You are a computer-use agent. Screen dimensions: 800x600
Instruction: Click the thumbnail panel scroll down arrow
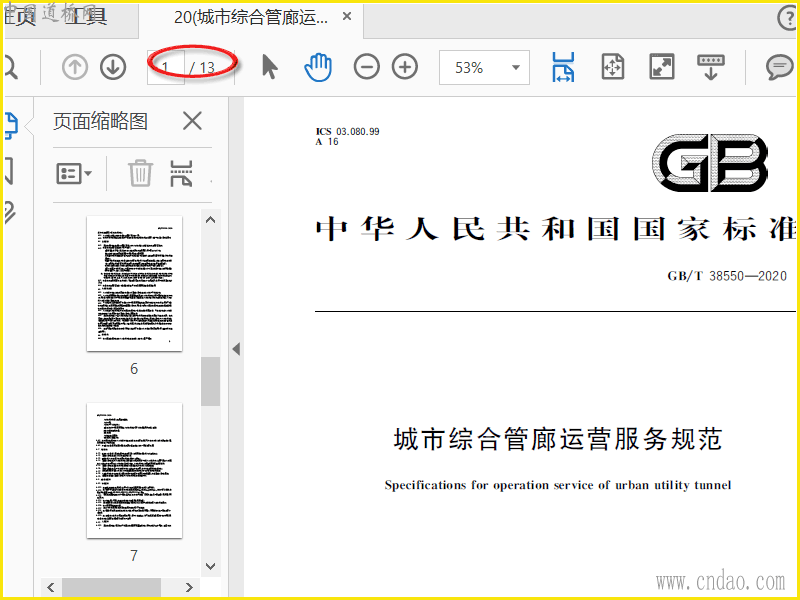pyautogui.click(x=210, y=566)
